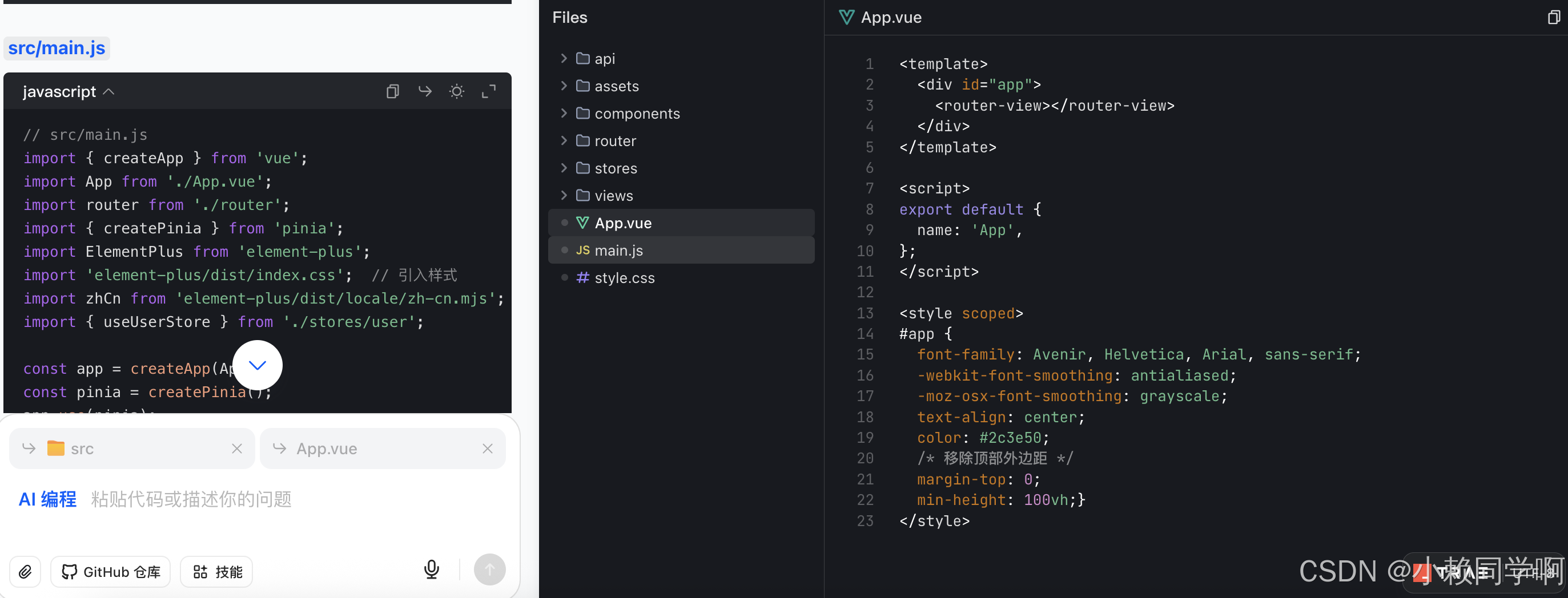Click the 'min-height: 100vh;}' line
1568x598 pixels.
tap(1000, 500)
